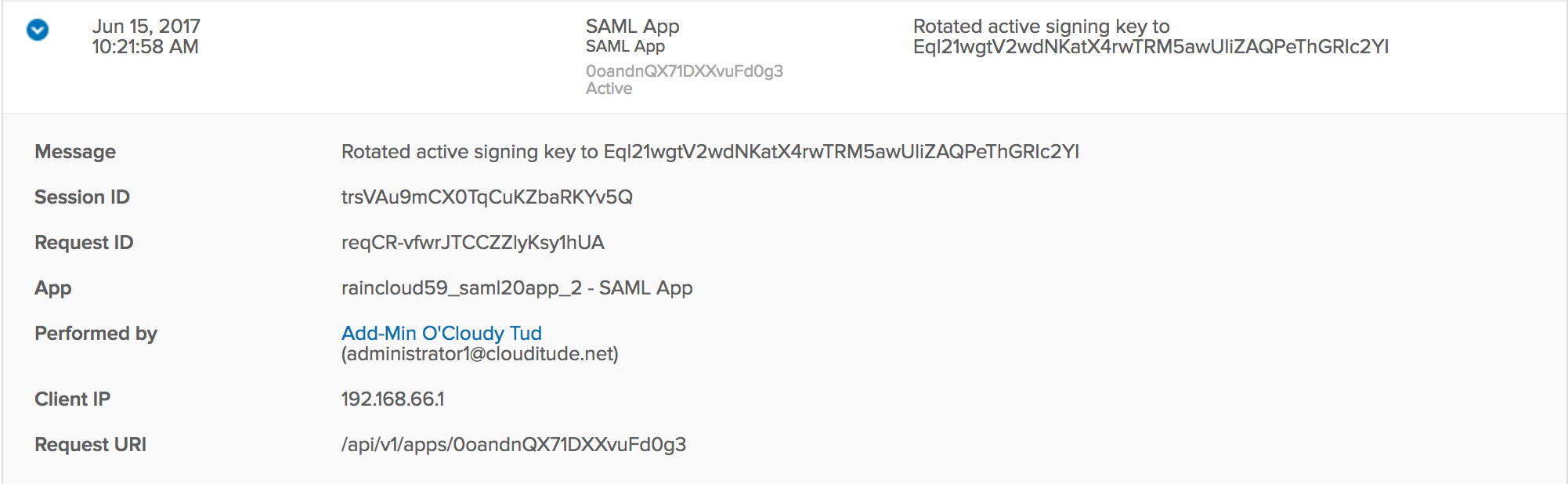Click the rotated signing key summary in the event row

coord(1150,37)
